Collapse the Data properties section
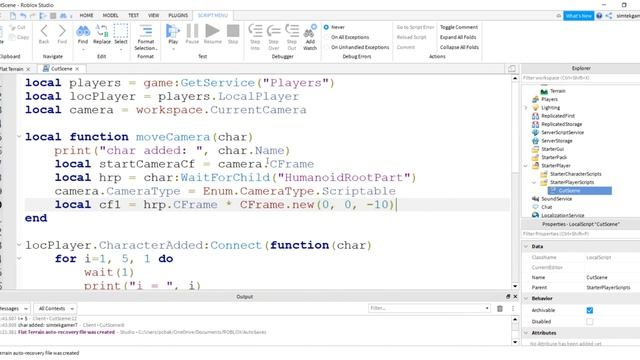The width and height of the screenshot is (640, 360). 526,247
